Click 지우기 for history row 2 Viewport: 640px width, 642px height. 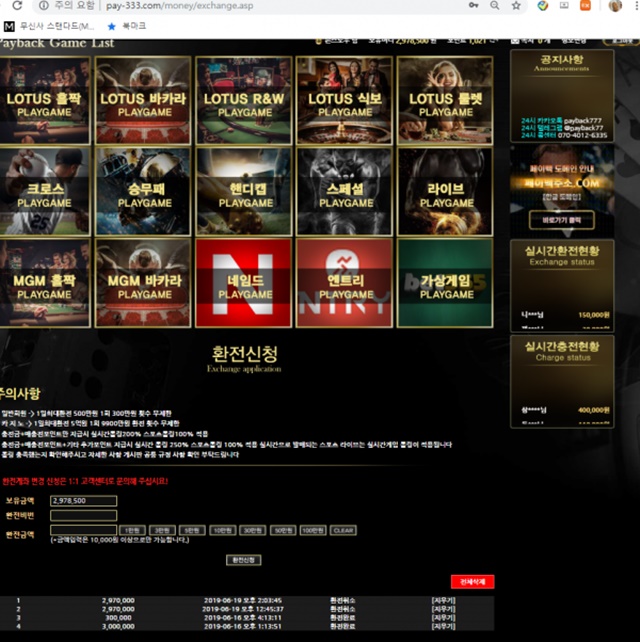[x=443, y=609]
